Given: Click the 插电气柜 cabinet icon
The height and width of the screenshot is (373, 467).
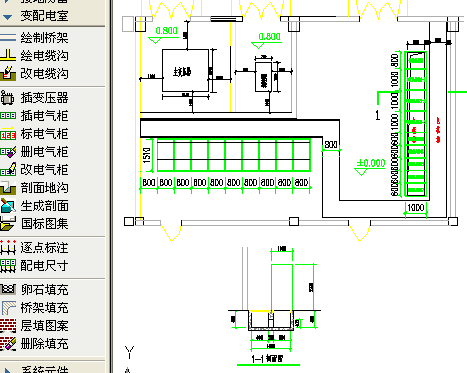Looking at the screenshot, I should [8, 116].
